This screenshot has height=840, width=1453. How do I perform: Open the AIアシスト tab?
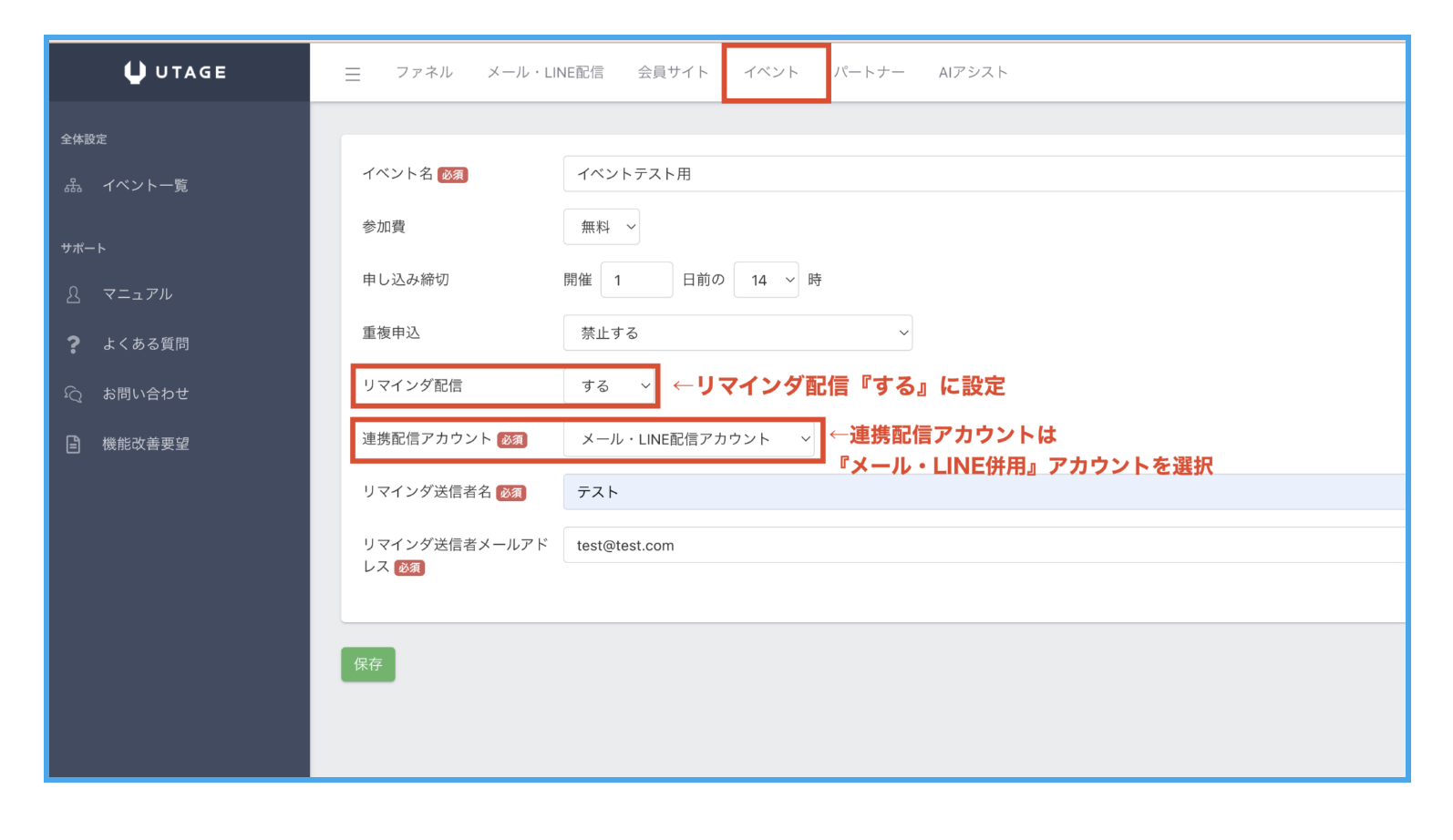click(x=973, y=73)
